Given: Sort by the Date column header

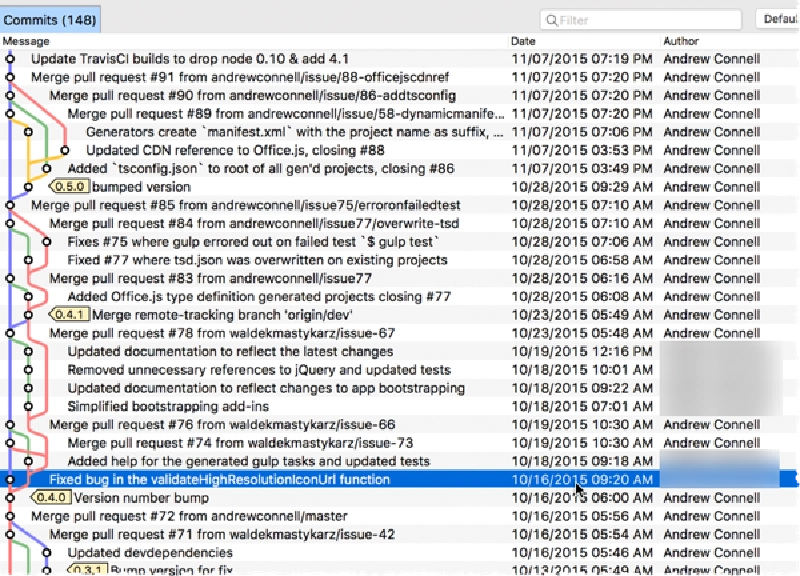Looking at the screenshot, I should pos(523,41).
